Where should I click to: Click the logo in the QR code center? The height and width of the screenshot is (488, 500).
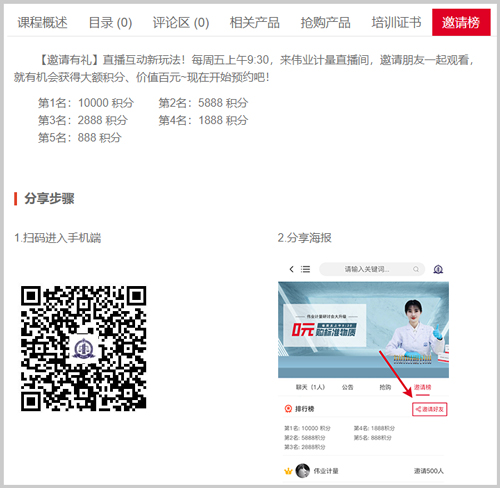coord(84,348)
